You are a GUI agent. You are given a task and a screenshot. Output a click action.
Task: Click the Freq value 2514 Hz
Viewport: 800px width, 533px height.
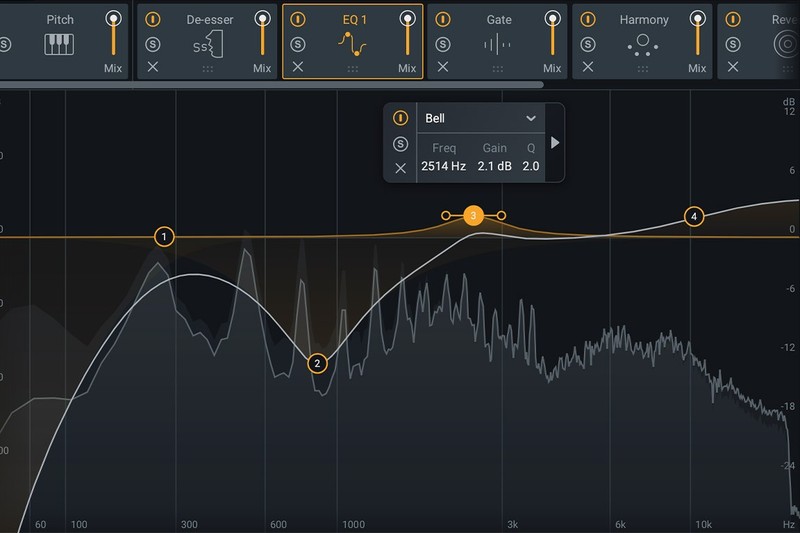(x=443, y=166)
